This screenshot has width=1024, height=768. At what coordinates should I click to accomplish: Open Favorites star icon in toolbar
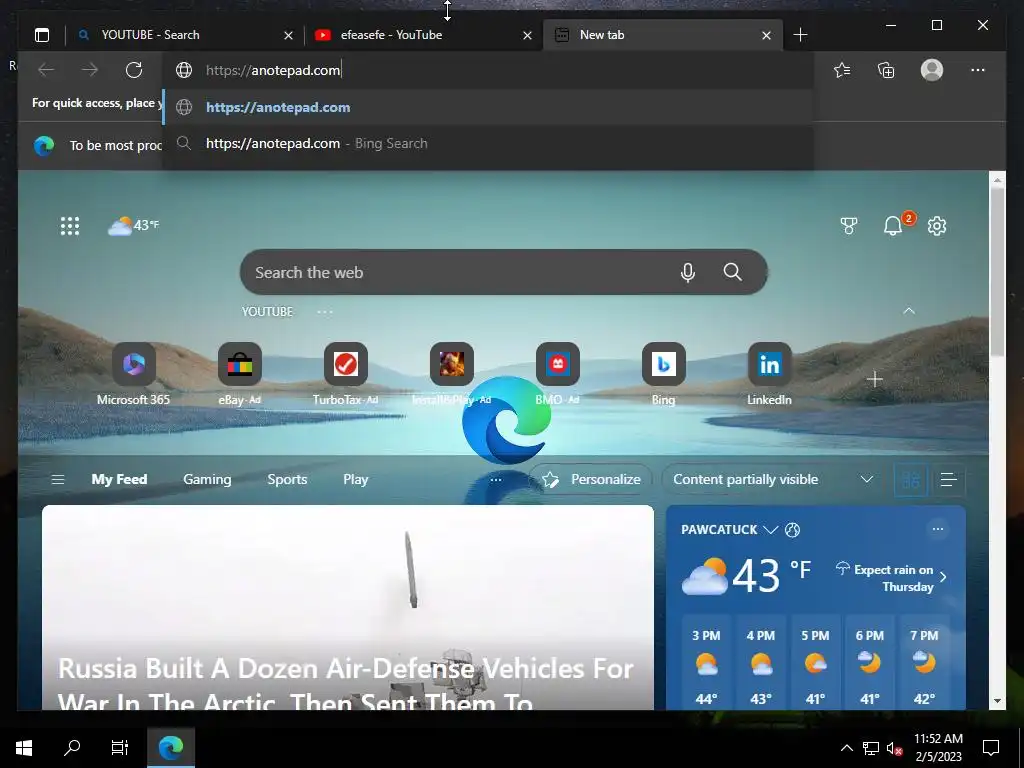click(x=842, y=70)
